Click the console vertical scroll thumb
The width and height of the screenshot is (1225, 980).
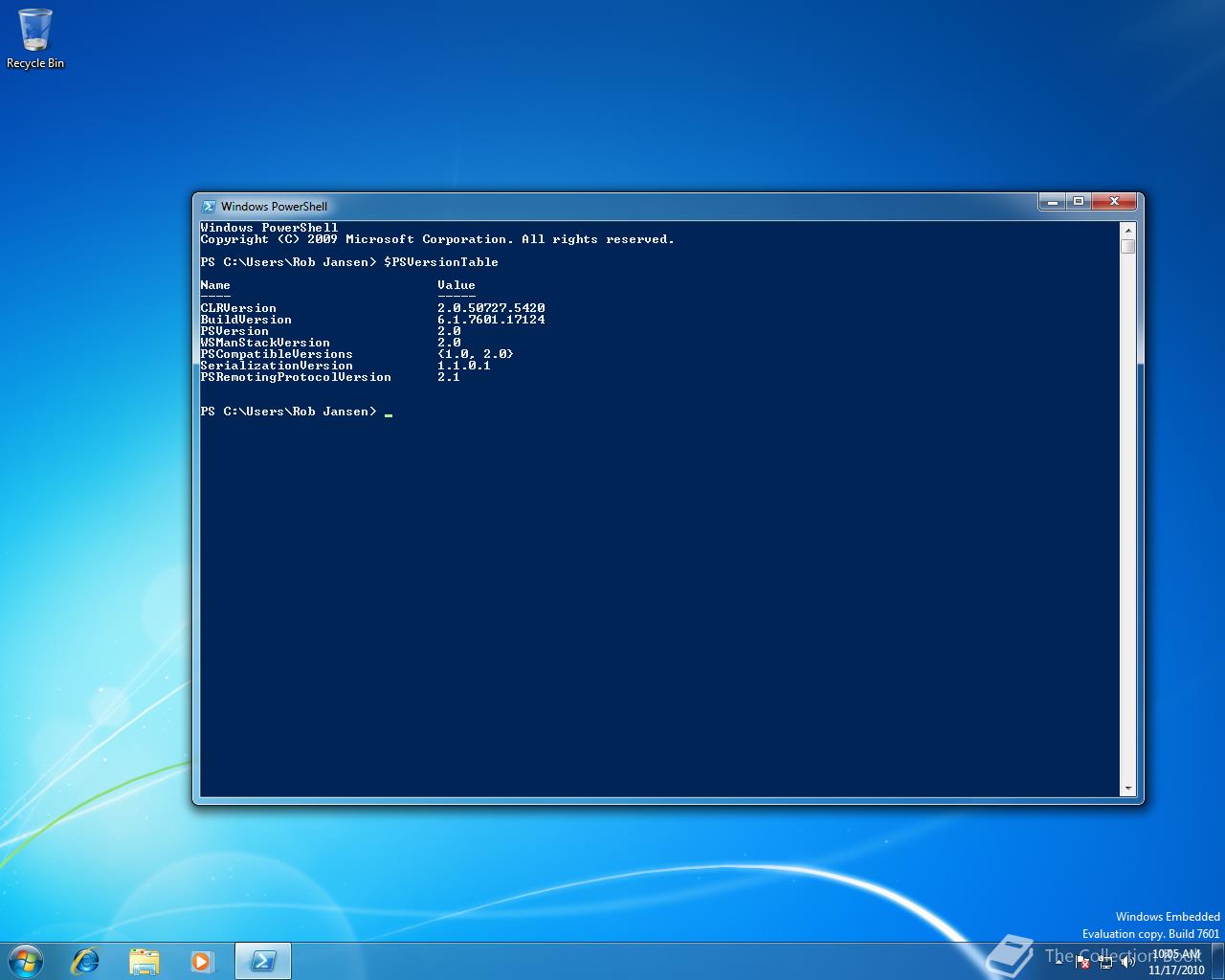pyautogui.click(x=1128, y=247)
